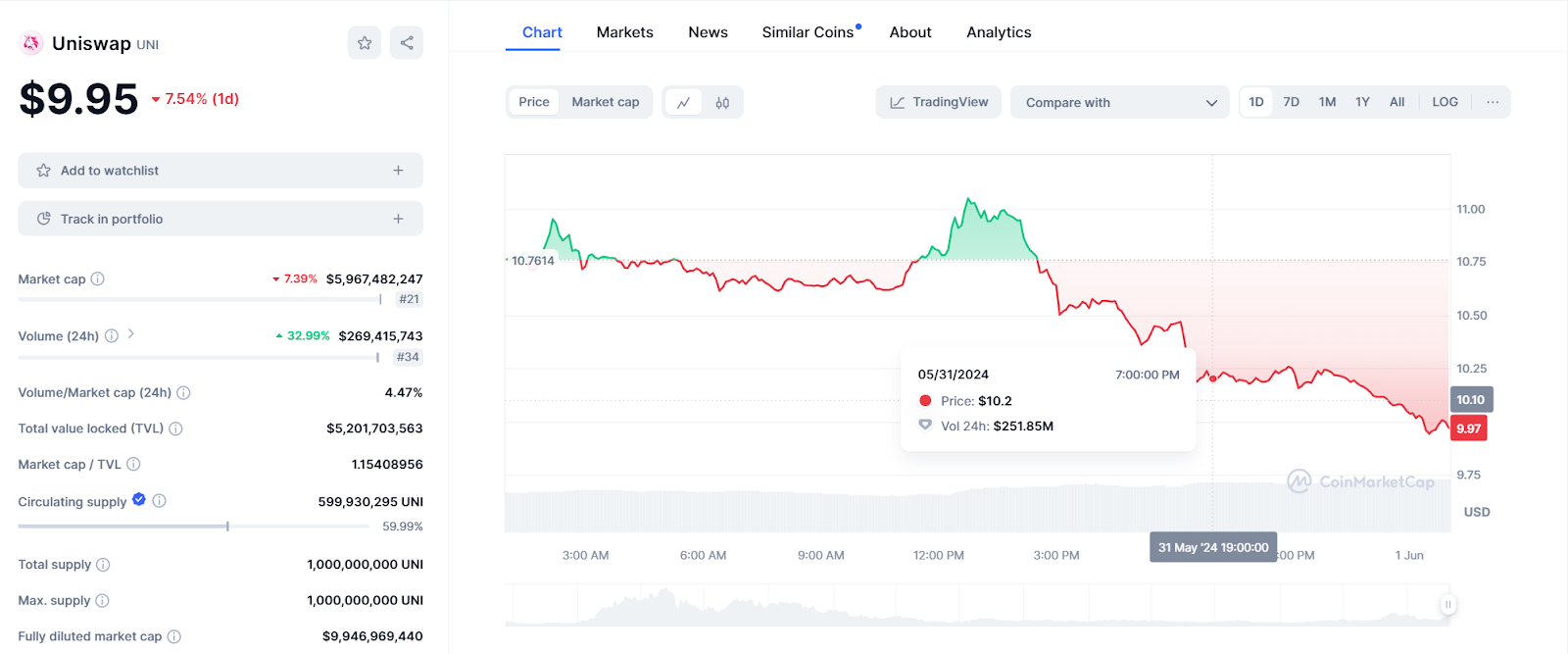
Task: Click the circulating supply progress bar
Action: tap(193, 527)
